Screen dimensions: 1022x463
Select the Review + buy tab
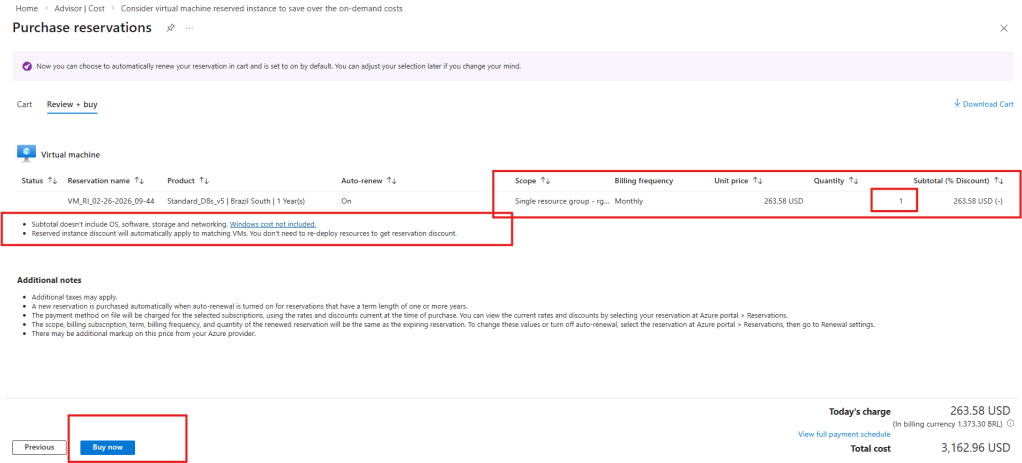(x=72, y=104)
